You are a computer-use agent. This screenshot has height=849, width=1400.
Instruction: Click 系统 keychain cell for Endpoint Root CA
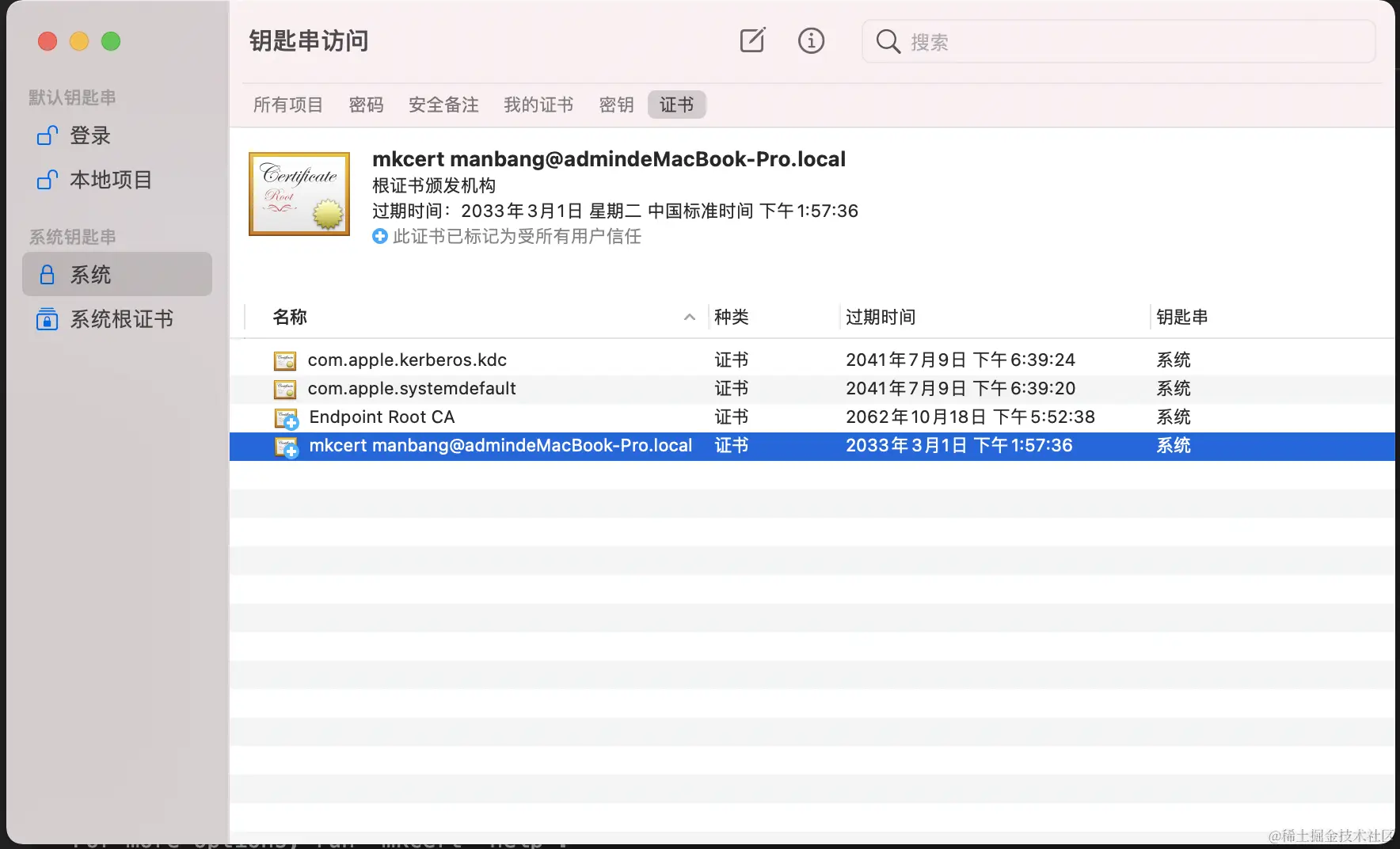pos(1174,417)
